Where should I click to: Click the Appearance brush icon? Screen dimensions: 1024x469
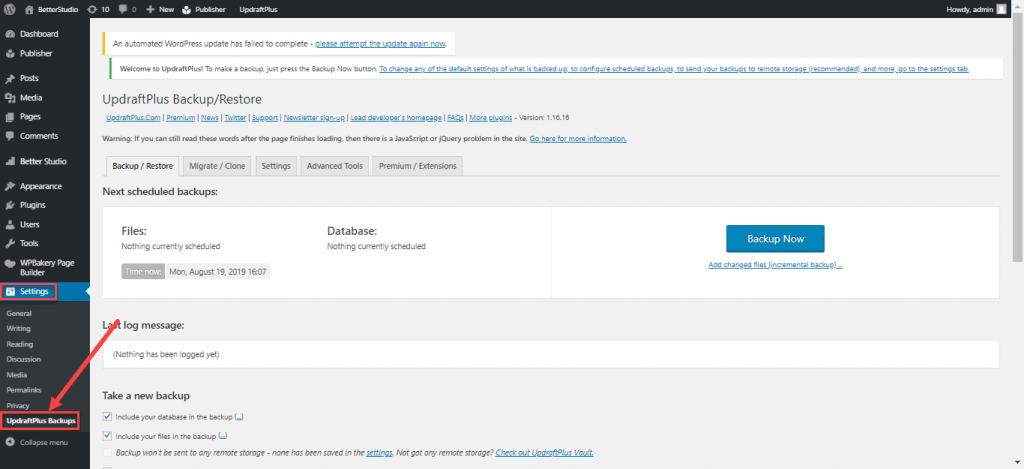coord(10,186)
